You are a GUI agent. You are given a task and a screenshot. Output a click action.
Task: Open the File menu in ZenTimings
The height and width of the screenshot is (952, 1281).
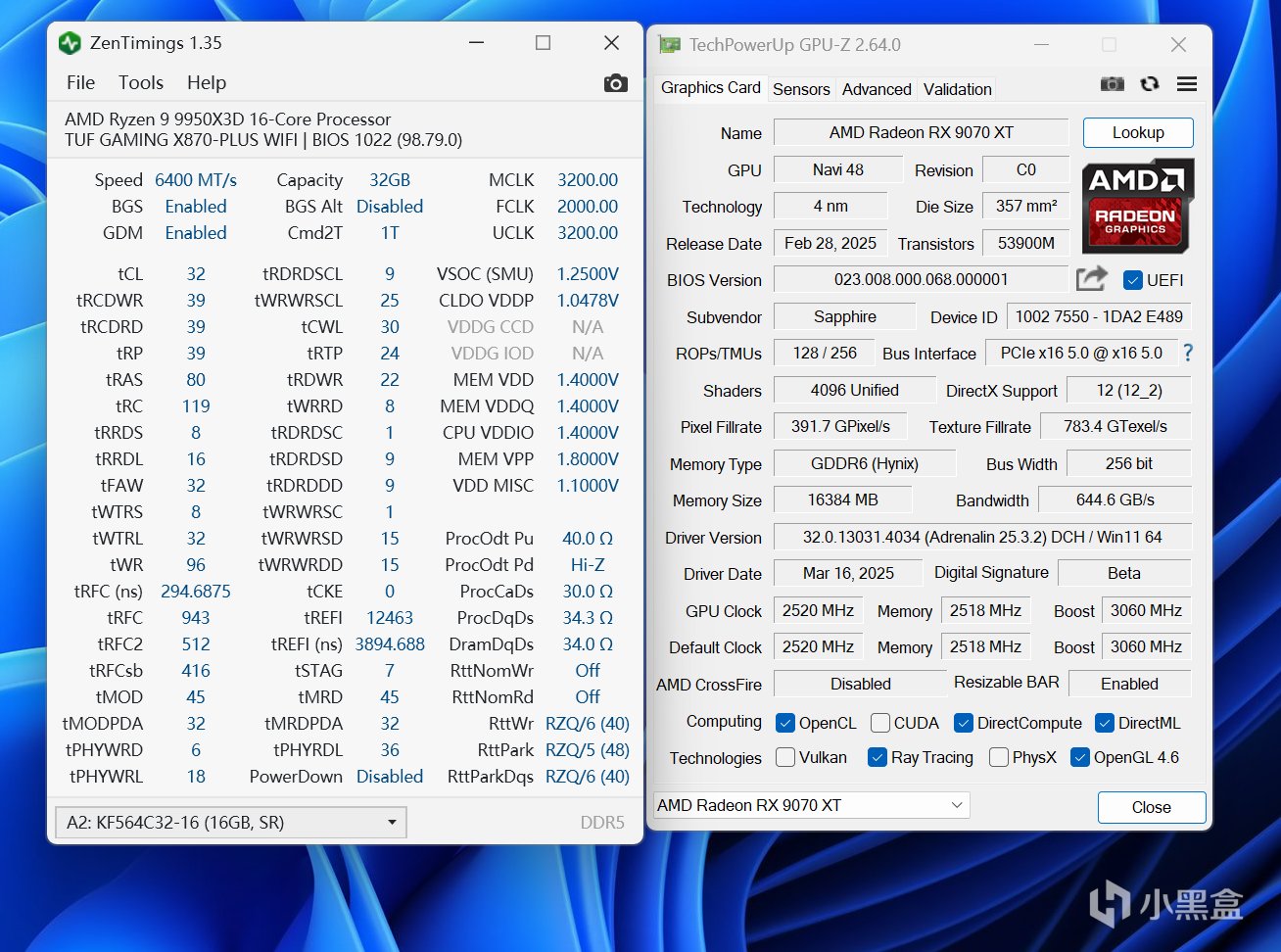tap(80, 83)
